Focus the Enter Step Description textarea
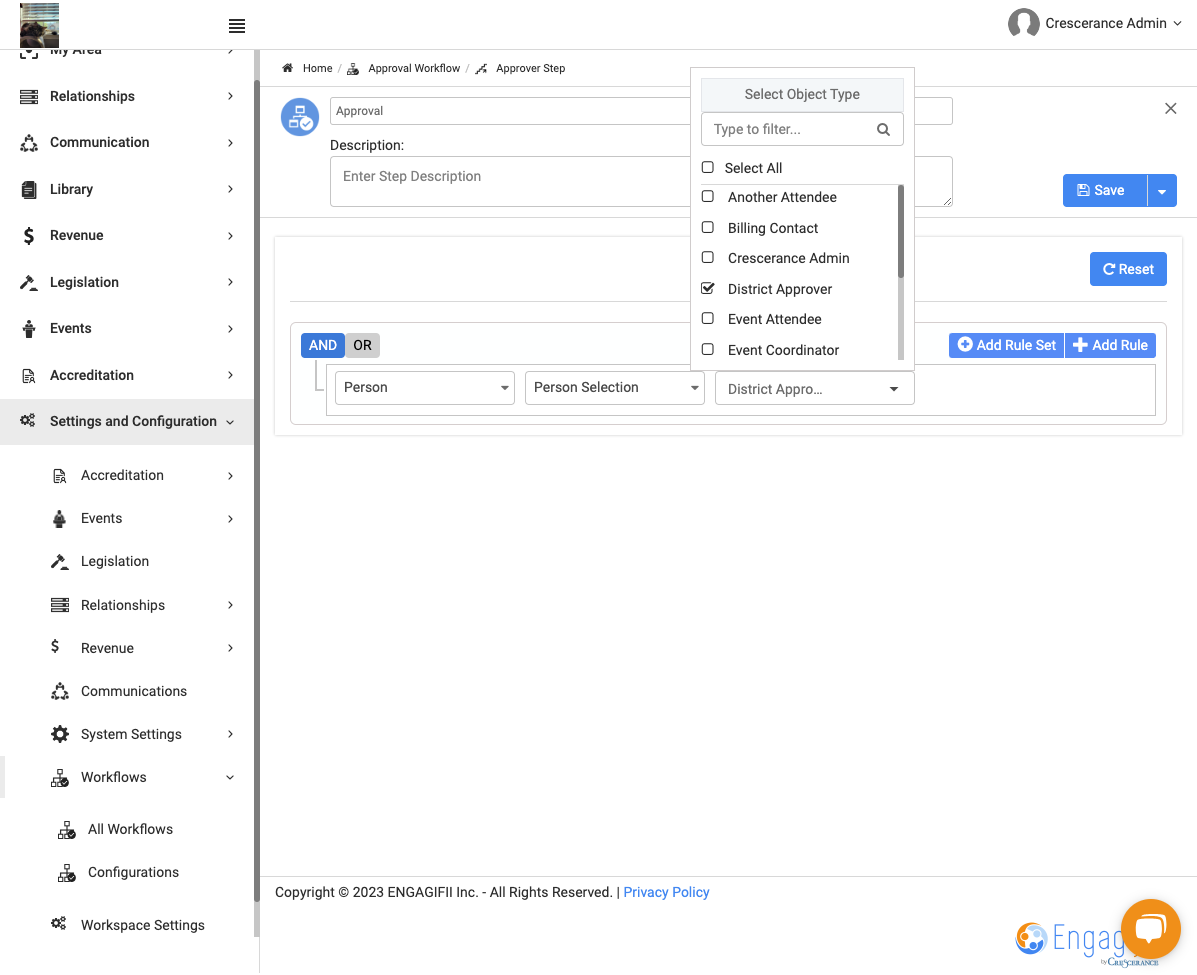1197x975 pixels. (x=641, y=182)
